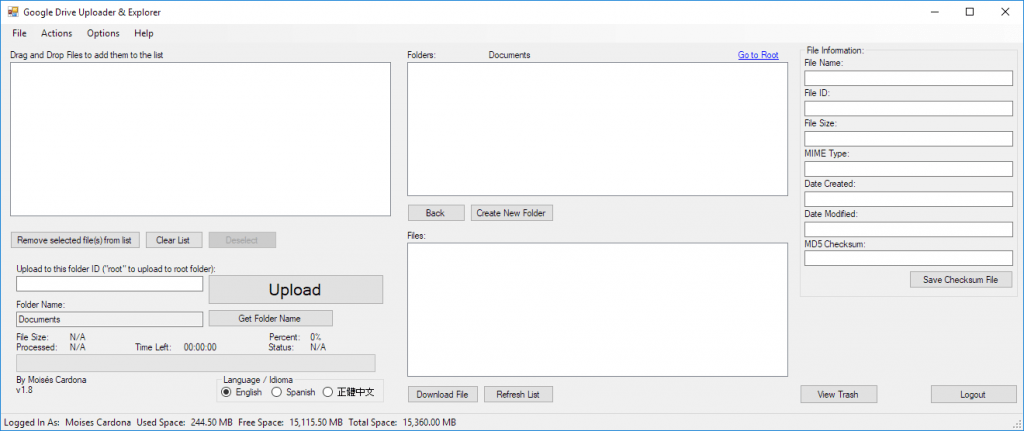This screenshot has height=431, width=1024.
Task: Click the Clear List button
Action: pos(173,240)
